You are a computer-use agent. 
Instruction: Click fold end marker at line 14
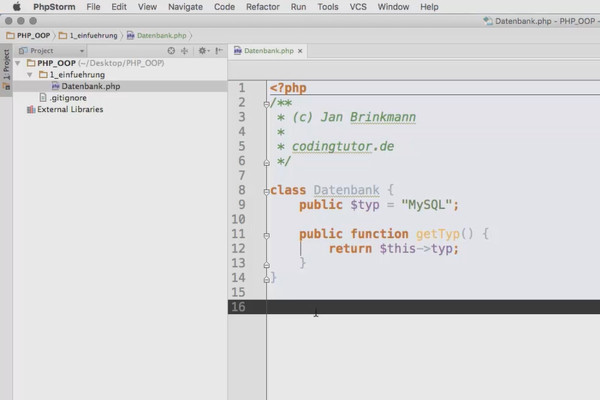tap(266, 279)
